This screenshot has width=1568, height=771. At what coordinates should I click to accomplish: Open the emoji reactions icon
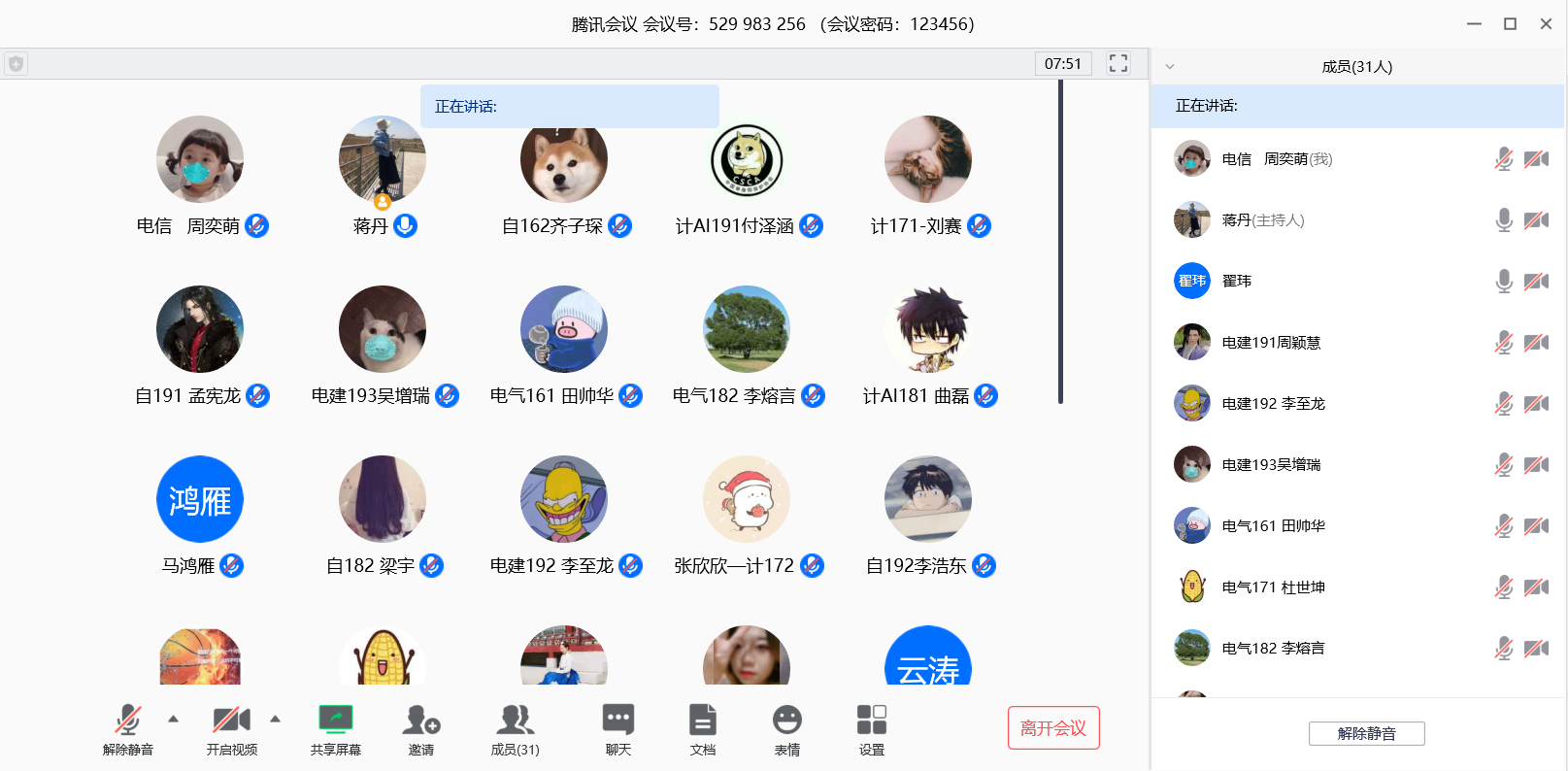pos(786,721)
